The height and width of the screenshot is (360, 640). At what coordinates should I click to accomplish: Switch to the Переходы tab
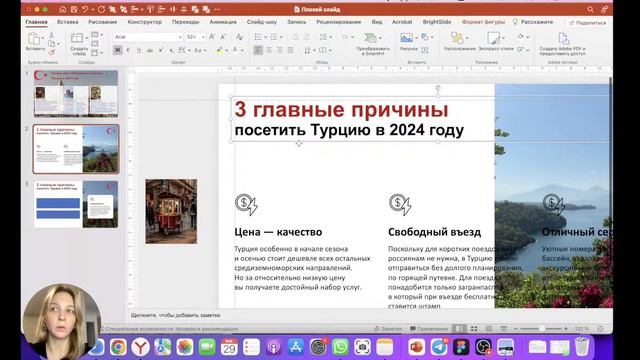[185, 22]
